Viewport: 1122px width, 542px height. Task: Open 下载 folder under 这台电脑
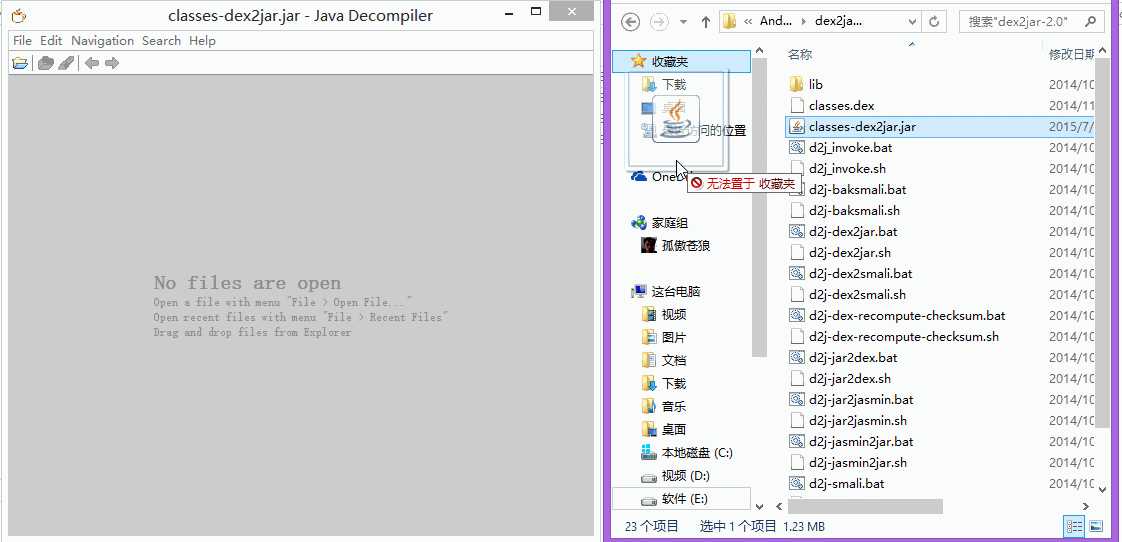[665, 384]
